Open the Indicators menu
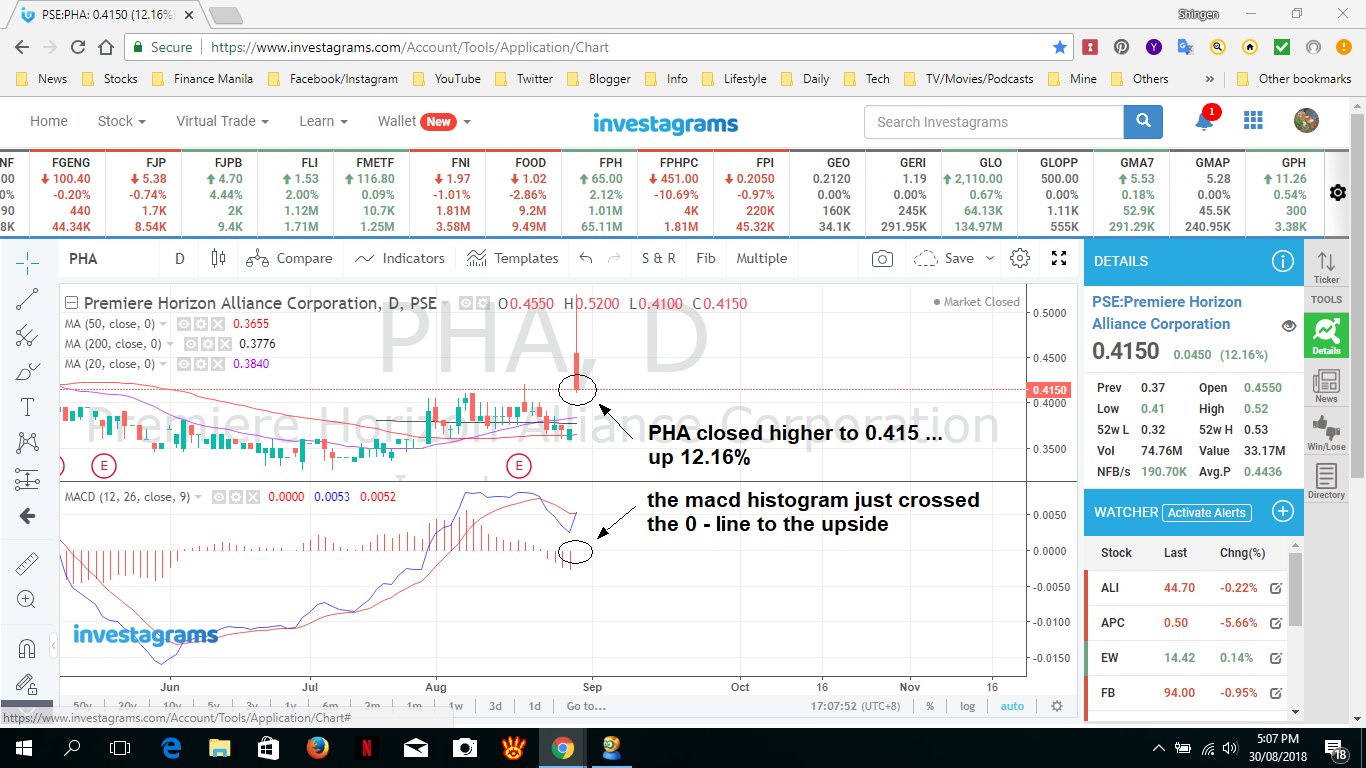Viewport: 1366px width, 768px height. click(399, 258)
